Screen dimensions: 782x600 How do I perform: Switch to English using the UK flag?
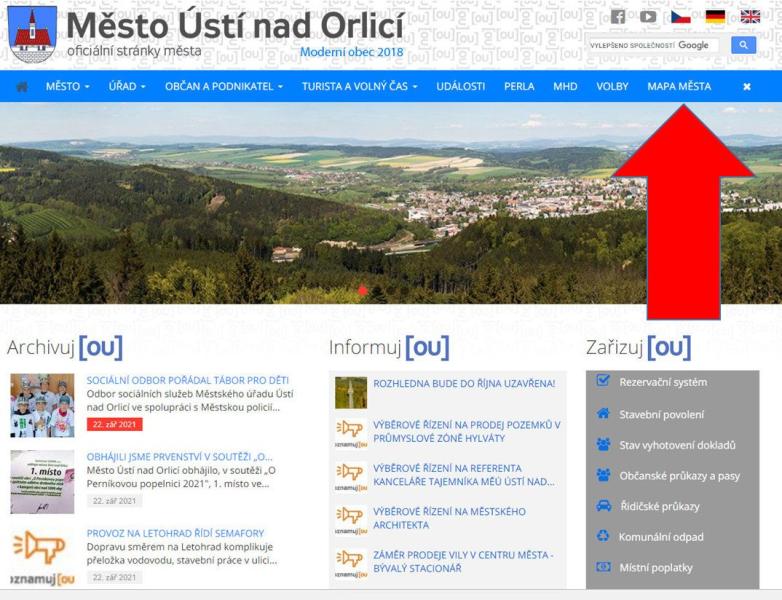pyautogui.click(x=750, y=17)
